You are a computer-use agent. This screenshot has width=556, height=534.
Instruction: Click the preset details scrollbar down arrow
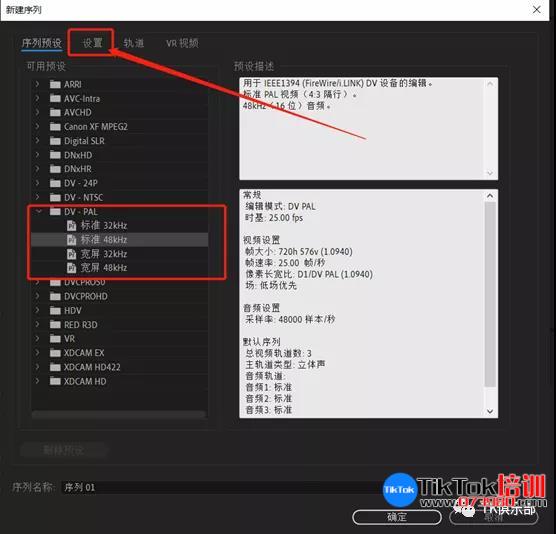click(490, 411)
